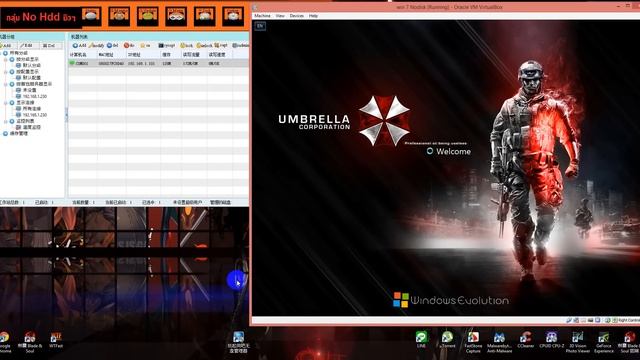Click the EN language indicator in the VM screen
The width and height of the screenshot is (640, 360).
pyautogui.click(x=260, y=26)
